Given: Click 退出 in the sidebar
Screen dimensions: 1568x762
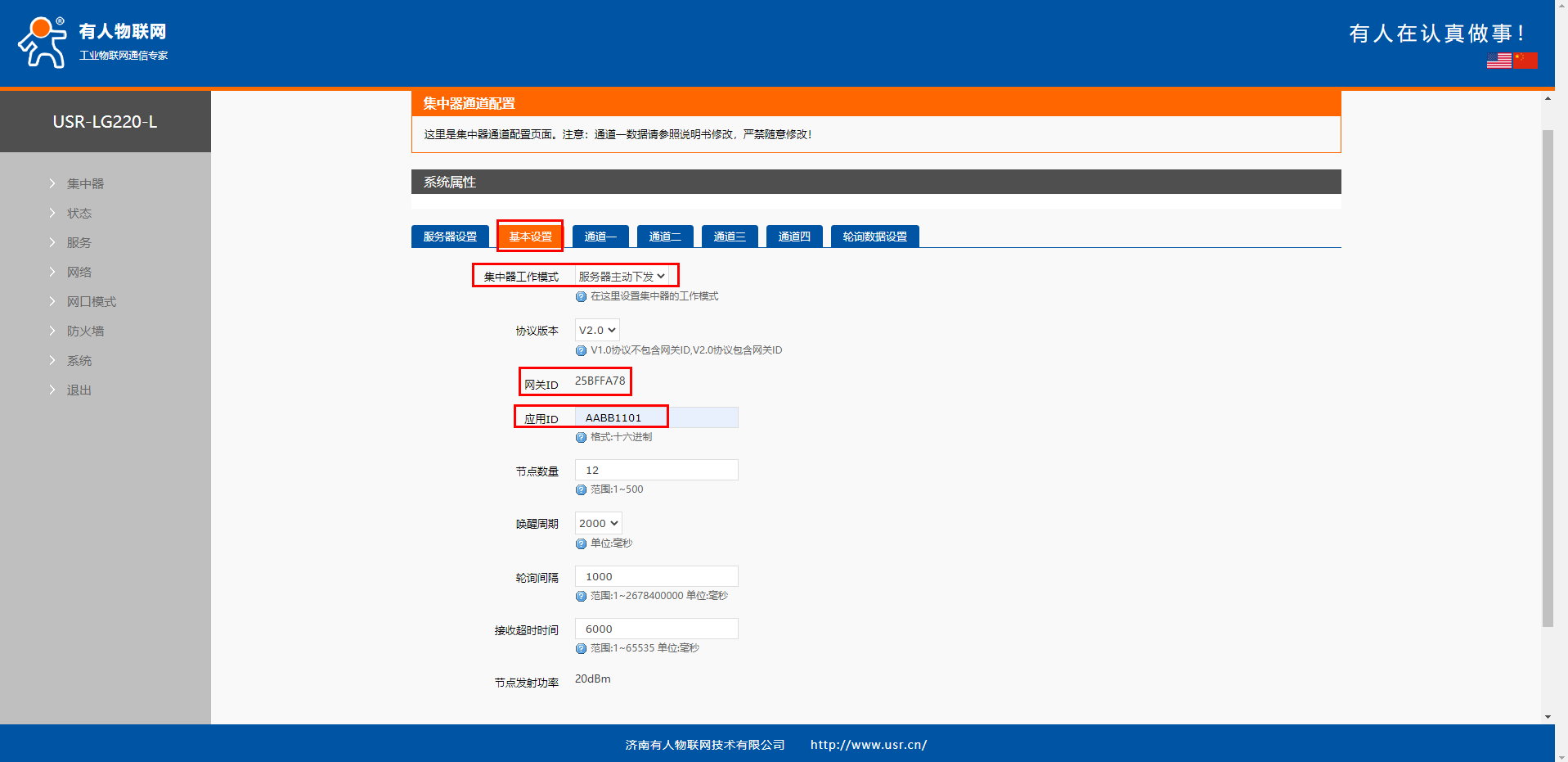Looking at the screenshot, I should click(x=79, y=390).
